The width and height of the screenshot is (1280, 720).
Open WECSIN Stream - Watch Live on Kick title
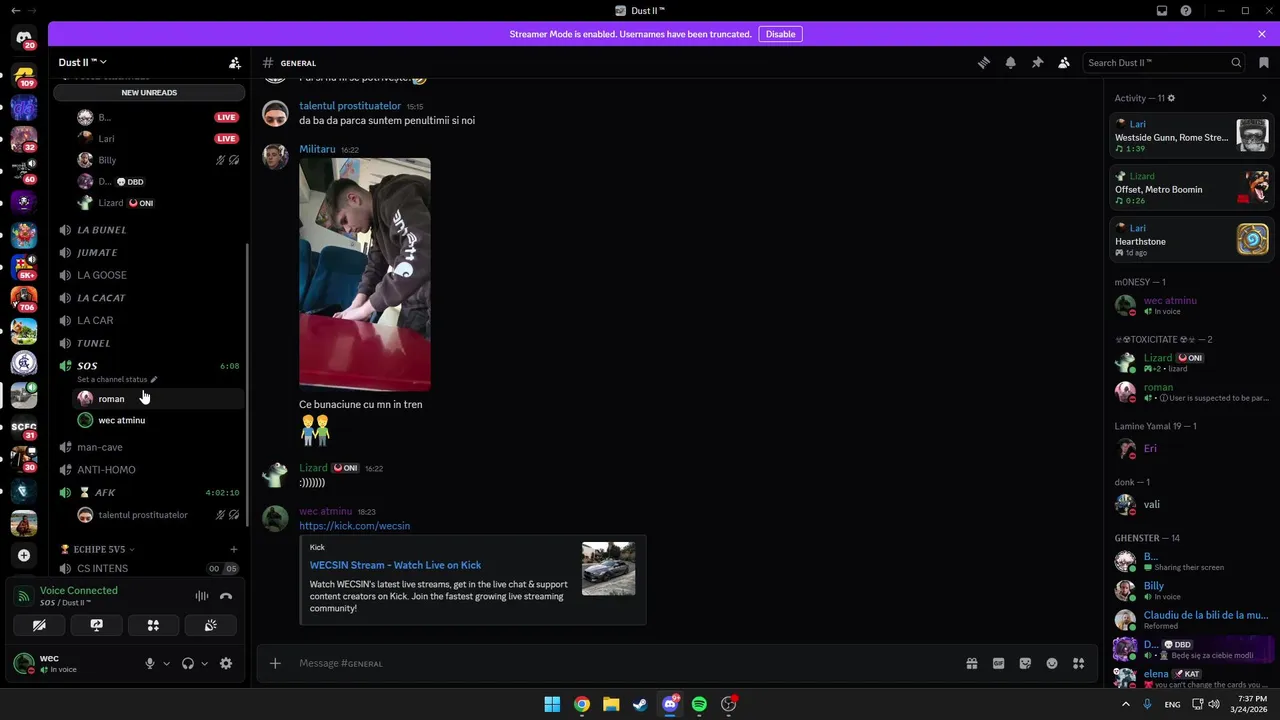(x=395, y=565)
